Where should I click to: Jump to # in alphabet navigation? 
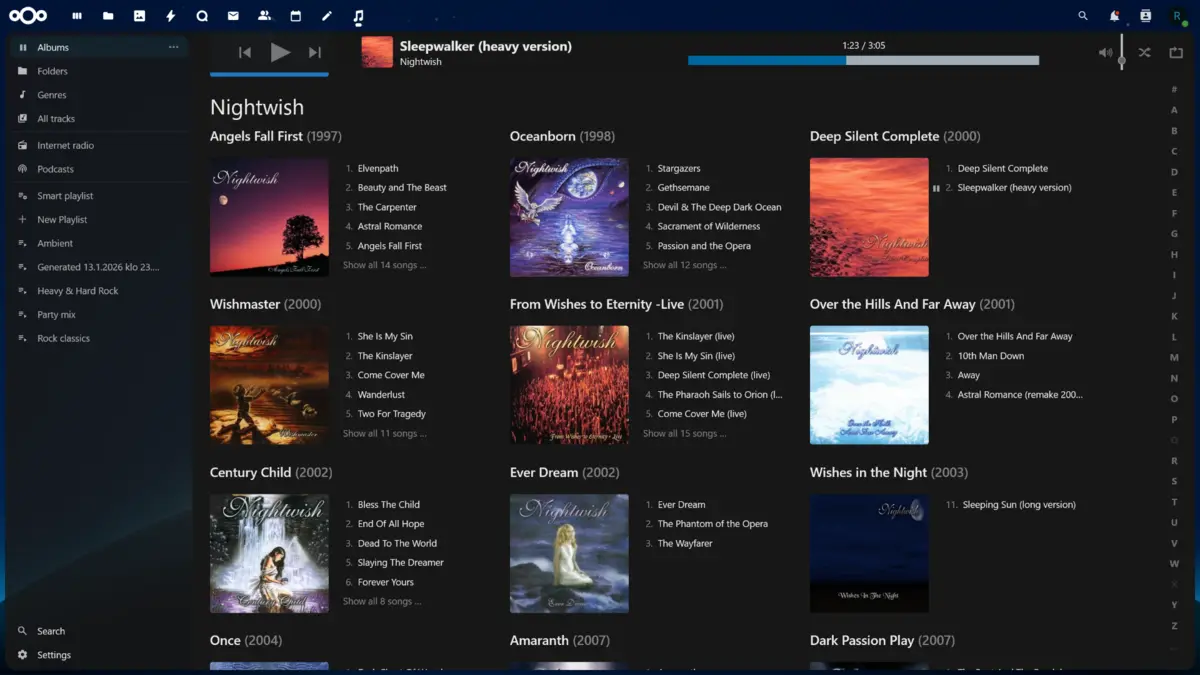click(1174, 90)
